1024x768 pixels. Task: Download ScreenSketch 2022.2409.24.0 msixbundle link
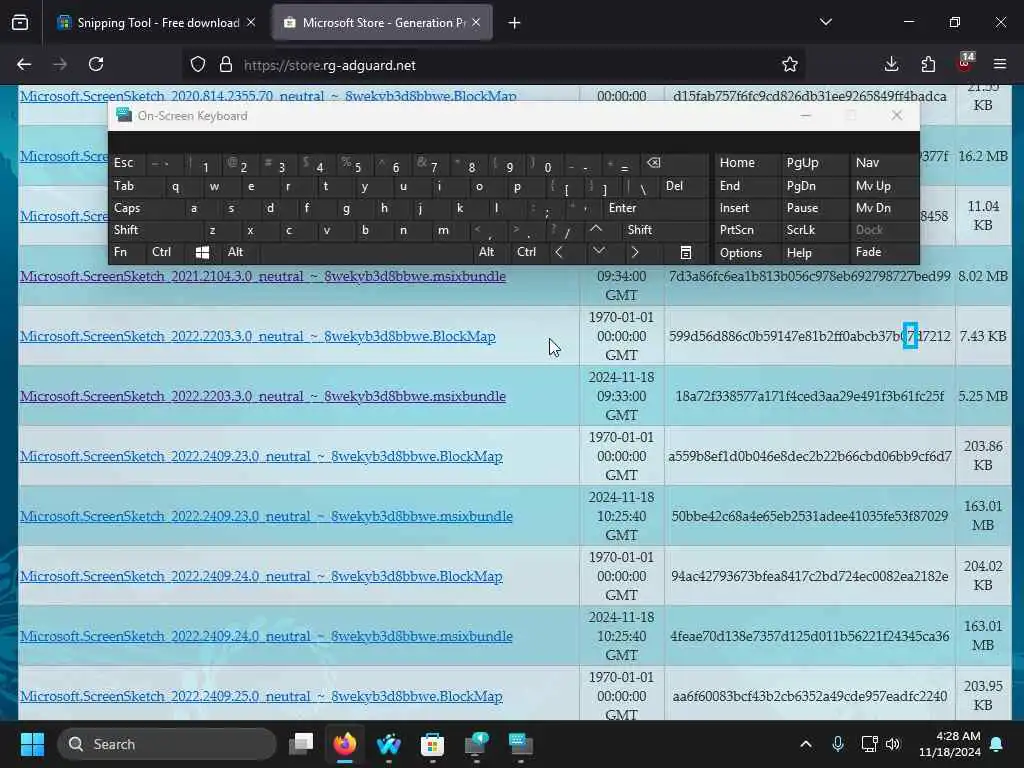pos(266,637)
